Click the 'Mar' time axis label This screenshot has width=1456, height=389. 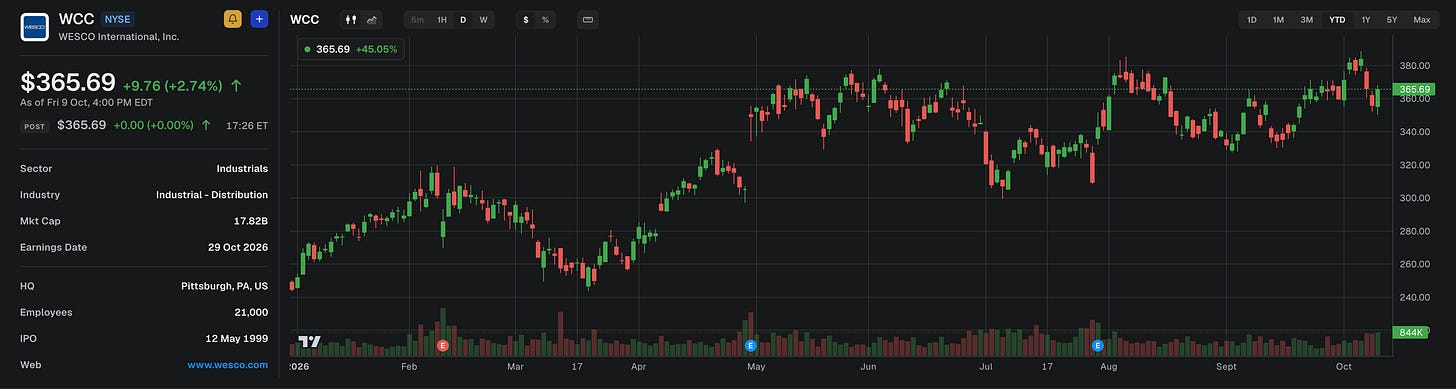(x=515, y=367)
